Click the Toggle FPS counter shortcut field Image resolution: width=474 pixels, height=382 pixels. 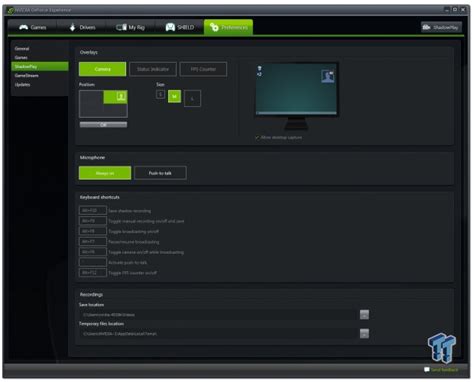click(93, 273)
